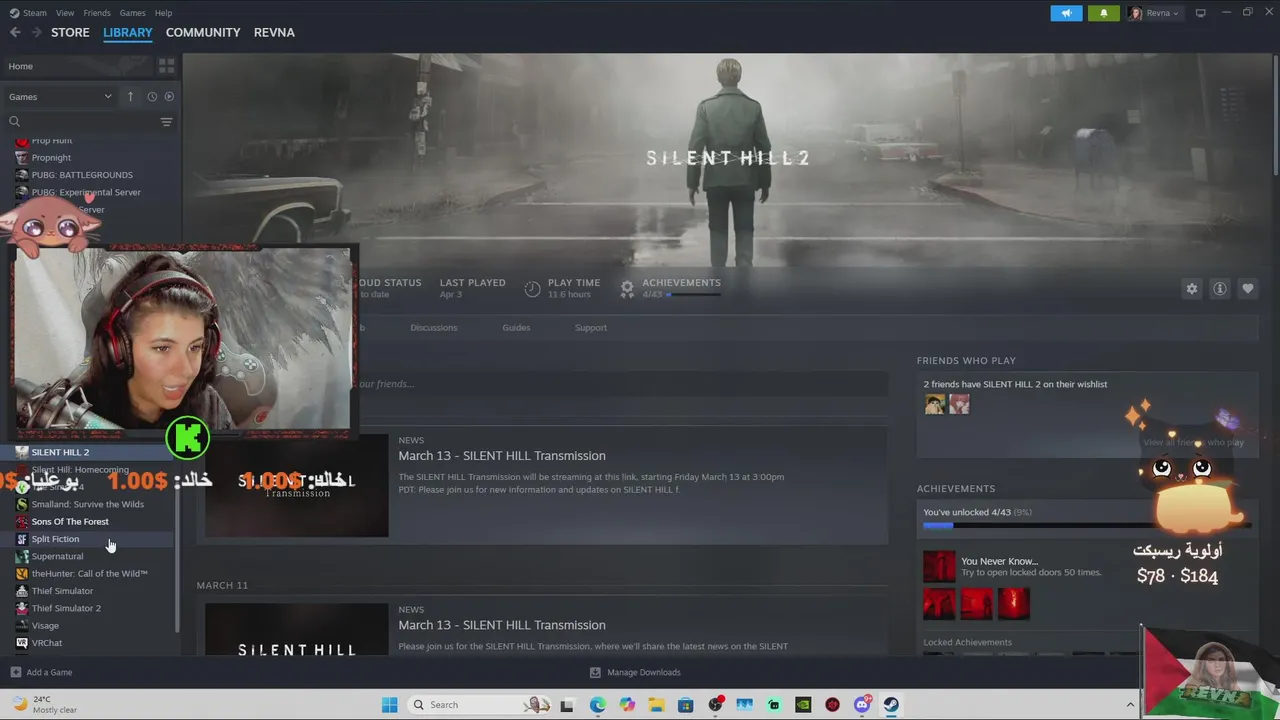Image resolution: width=1280 pixels, height=720 pixels.
Task: Click Add a Game link
Action: pos(49,672)
